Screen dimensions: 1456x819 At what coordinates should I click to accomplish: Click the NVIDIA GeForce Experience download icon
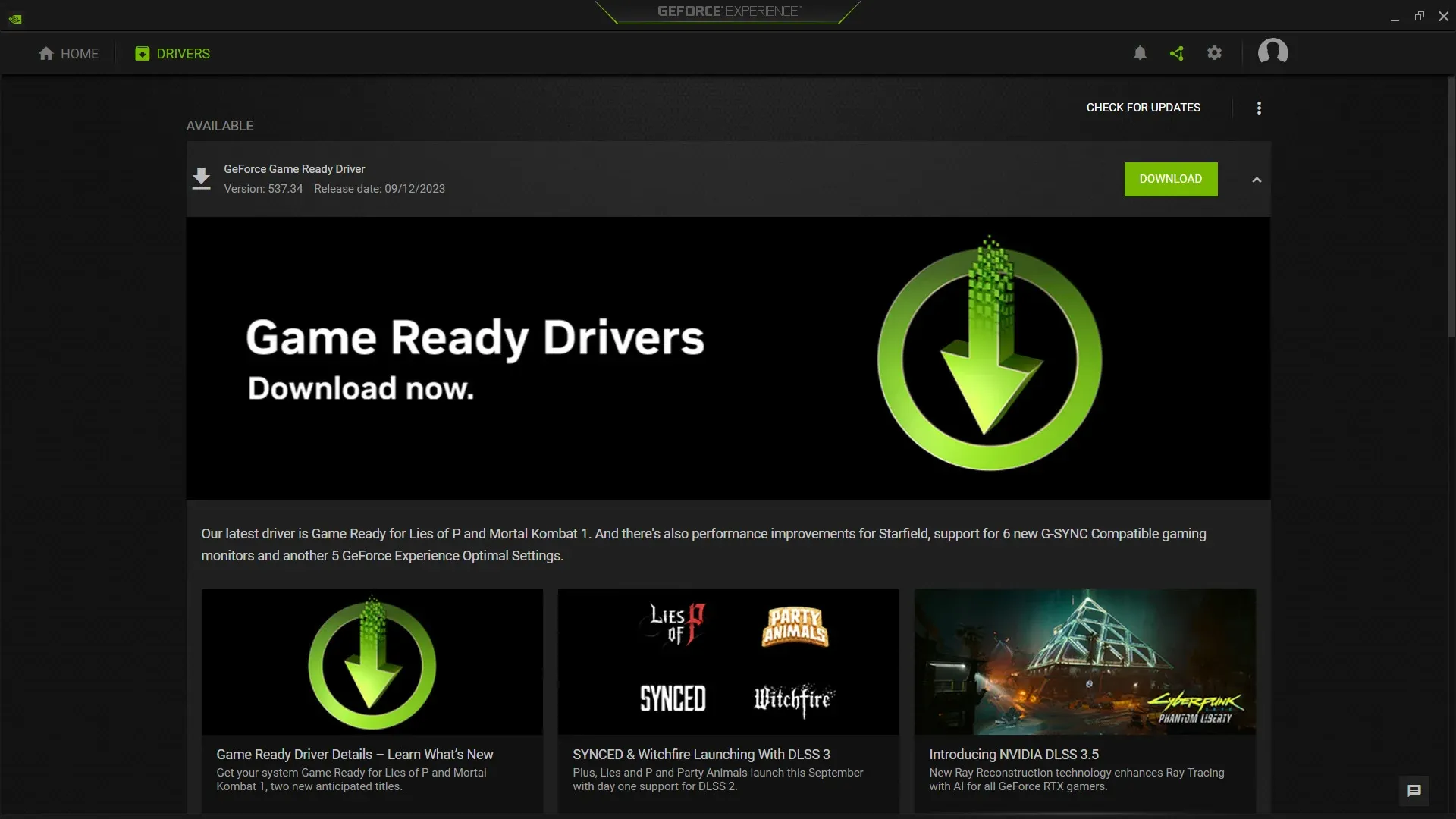pos(202,178)
